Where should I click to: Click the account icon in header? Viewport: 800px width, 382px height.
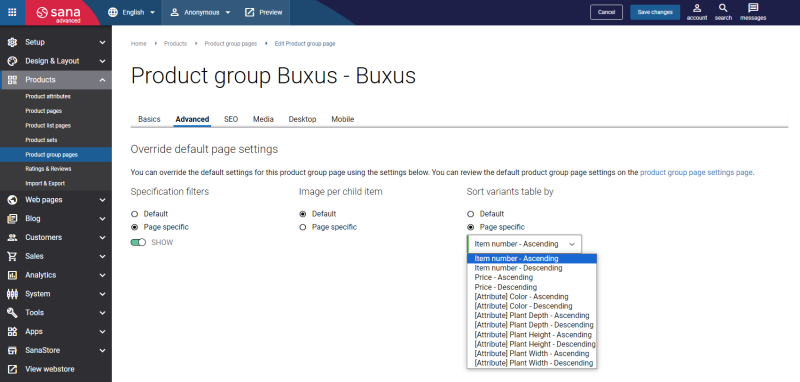[x=697, y=9]
